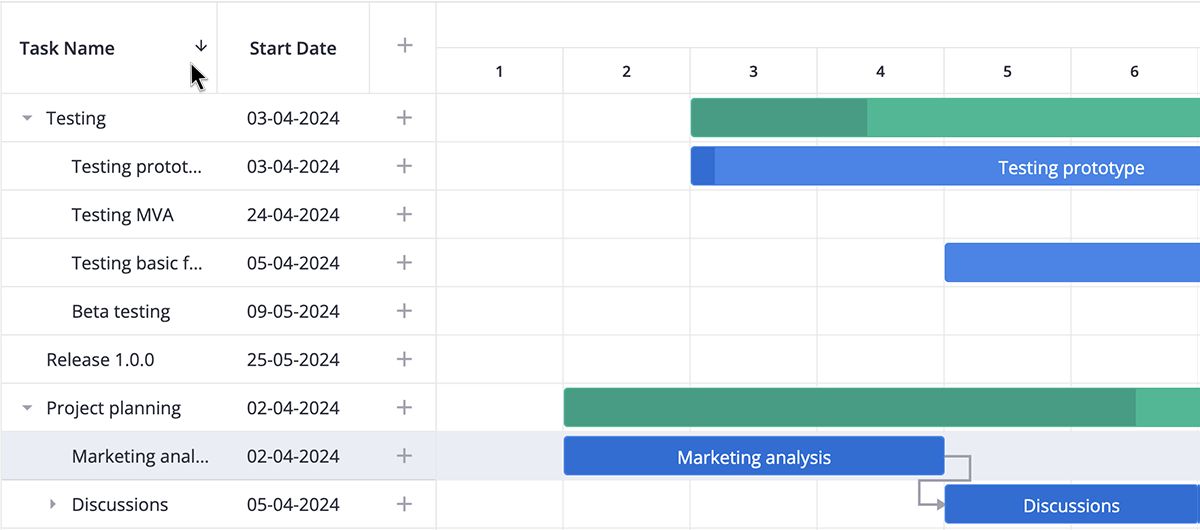Image resolution: width=1200 pixels, height=530 pixels.
Task: Add a subtask to the Discussions row
Action: [404, 504]
